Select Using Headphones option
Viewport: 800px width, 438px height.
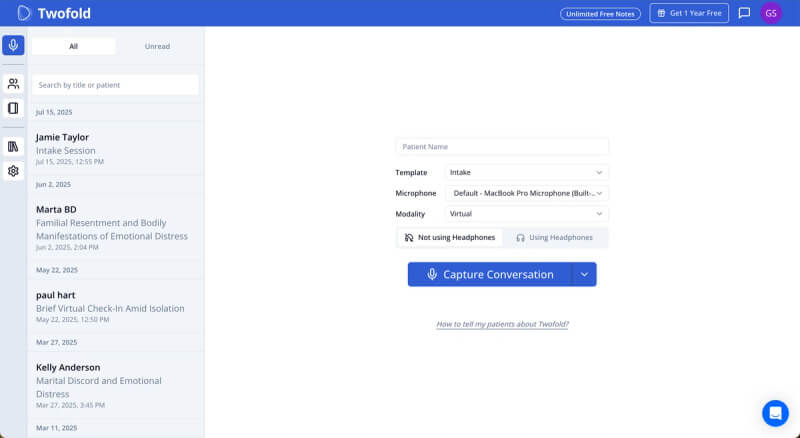click(x=555, y=237)
